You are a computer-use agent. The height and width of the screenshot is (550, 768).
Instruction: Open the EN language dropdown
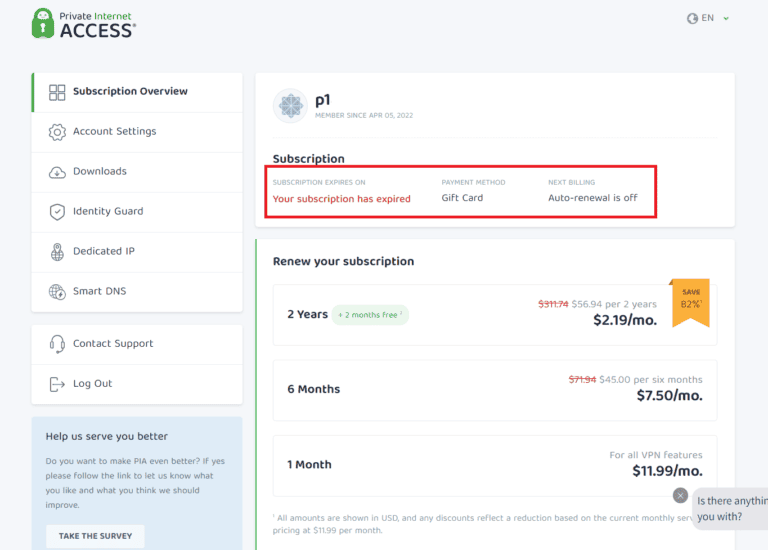coord(709,18)
